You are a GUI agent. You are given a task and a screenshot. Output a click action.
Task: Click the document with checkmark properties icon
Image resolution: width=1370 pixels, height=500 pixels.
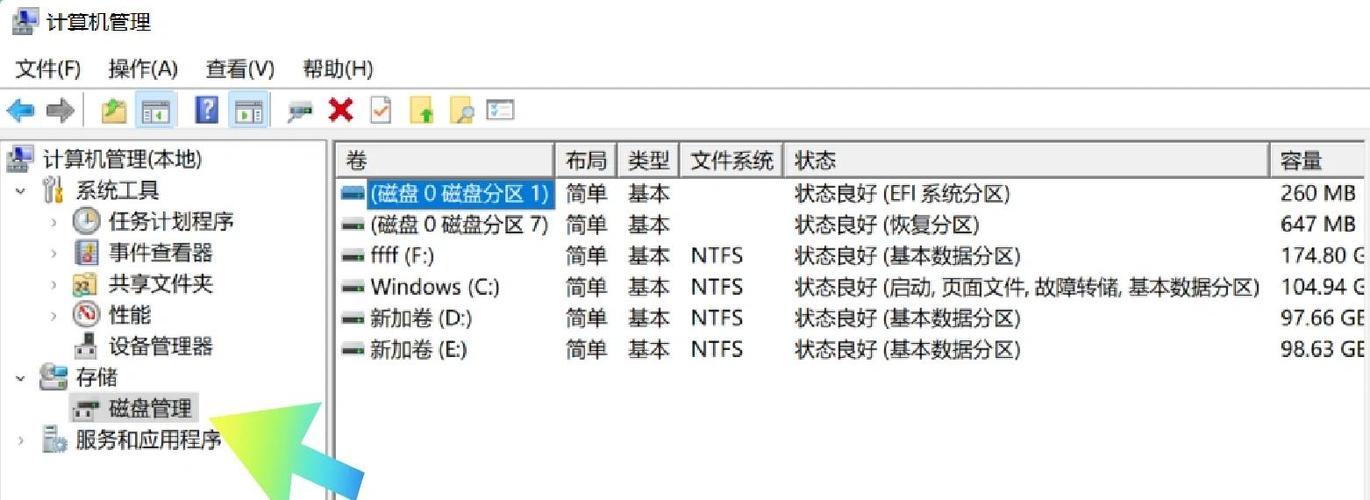[381, 110]
